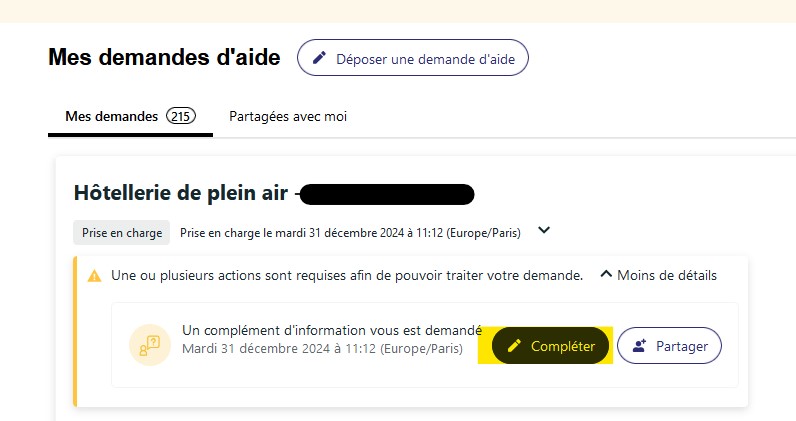Click the Prise en charge status badge
This screenshot has height=421, width=796.
pos(122,233)
